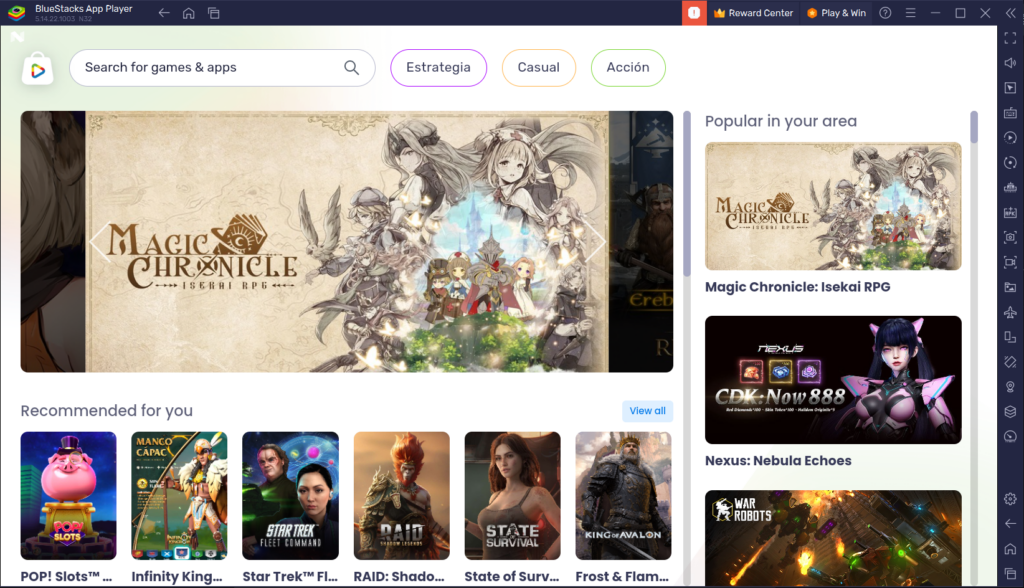
Task: Open Infinity Kingdom game tile
Action: (x=179, y=495)
